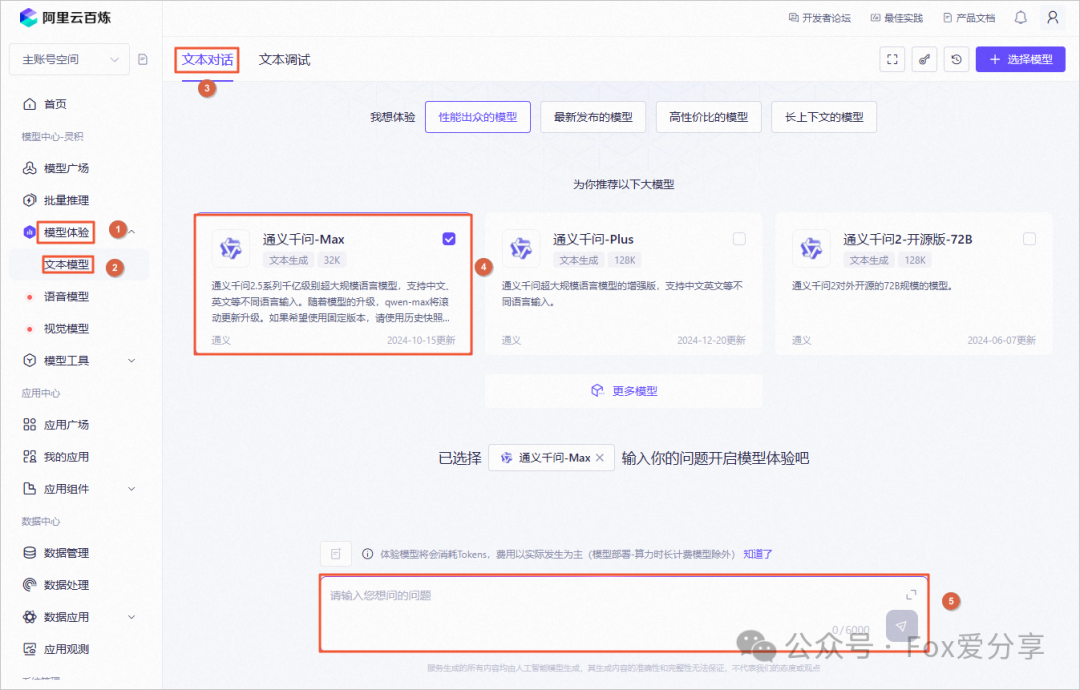
Task: Click the info icon beside token notice
Action: (x=368, y=554)
